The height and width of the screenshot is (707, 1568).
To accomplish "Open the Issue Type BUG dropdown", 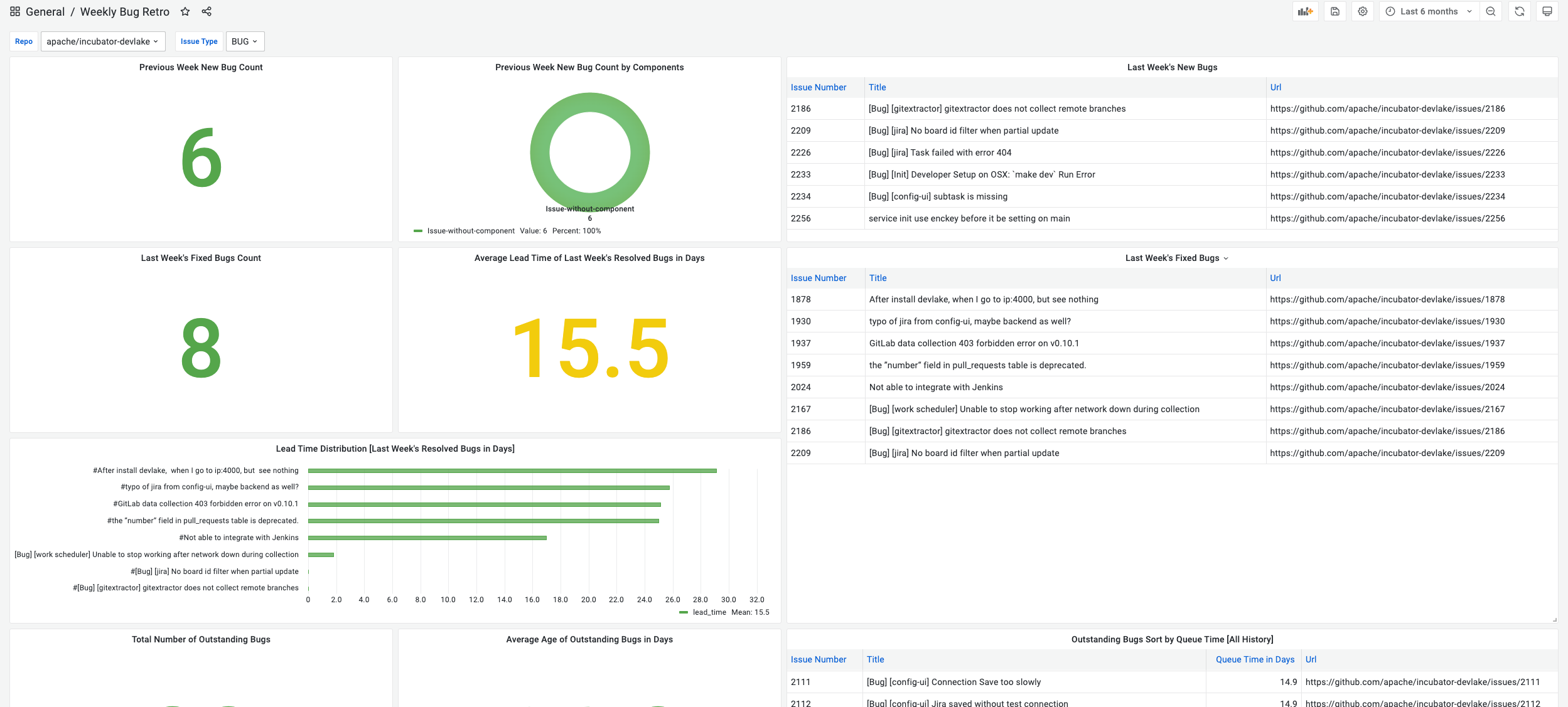I will (x=245, y=41).
